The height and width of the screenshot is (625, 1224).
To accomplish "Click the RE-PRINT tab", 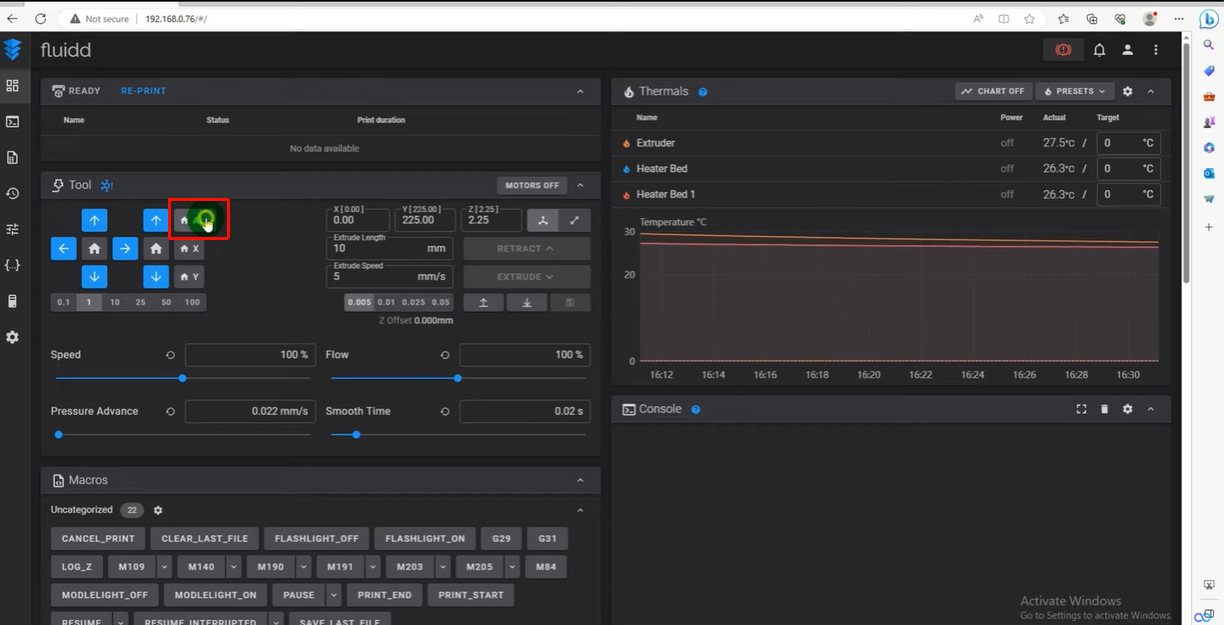I will 143,91.
